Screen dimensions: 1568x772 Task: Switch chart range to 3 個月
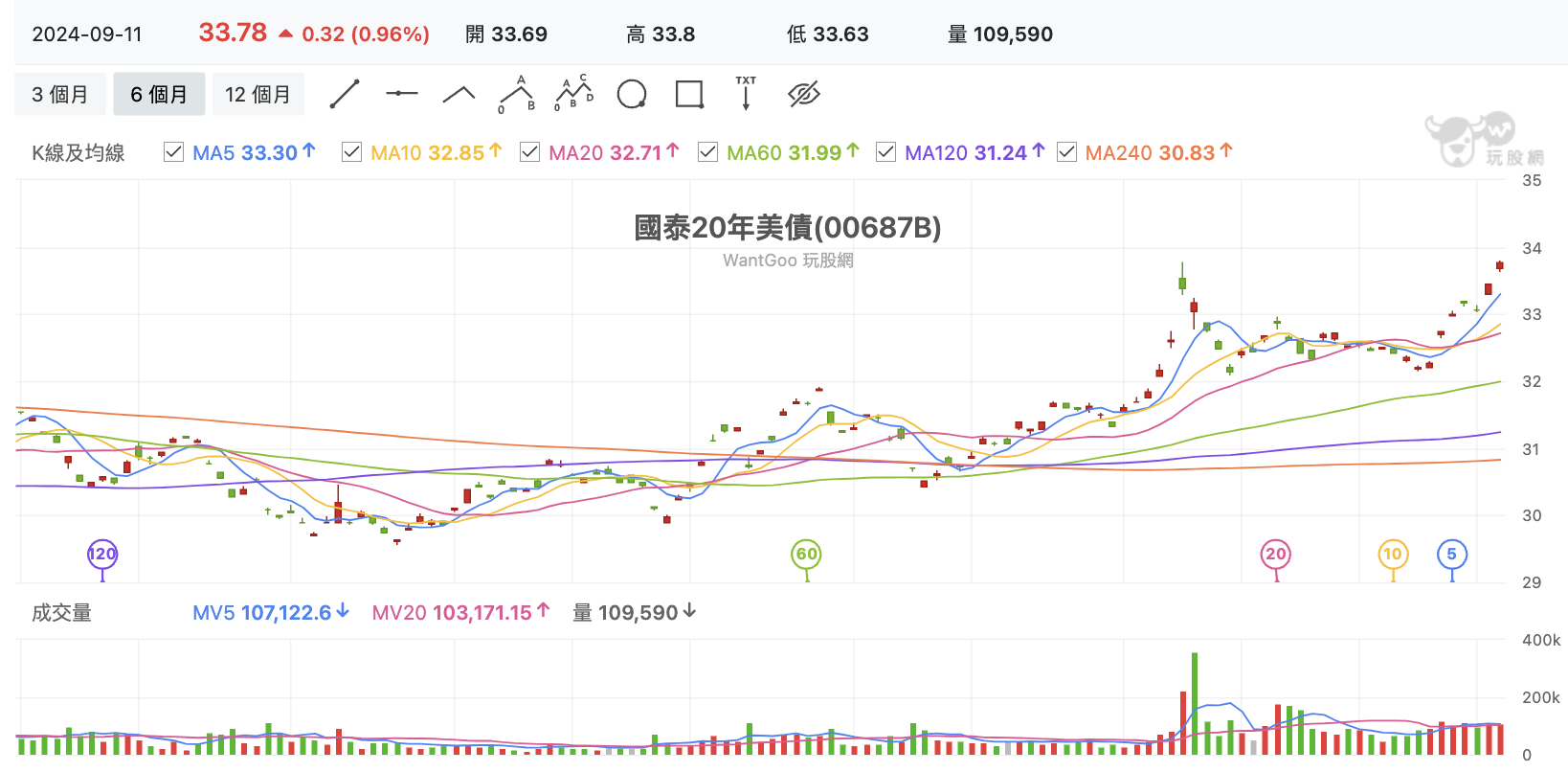coord(59,94)
